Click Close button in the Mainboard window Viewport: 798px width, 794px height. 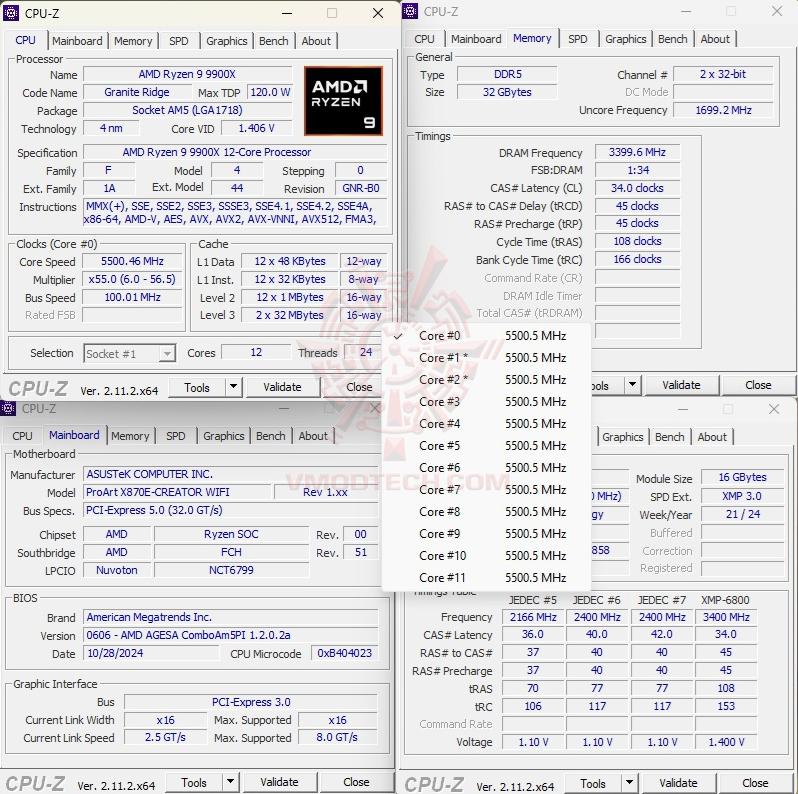[x=356, y=782]
